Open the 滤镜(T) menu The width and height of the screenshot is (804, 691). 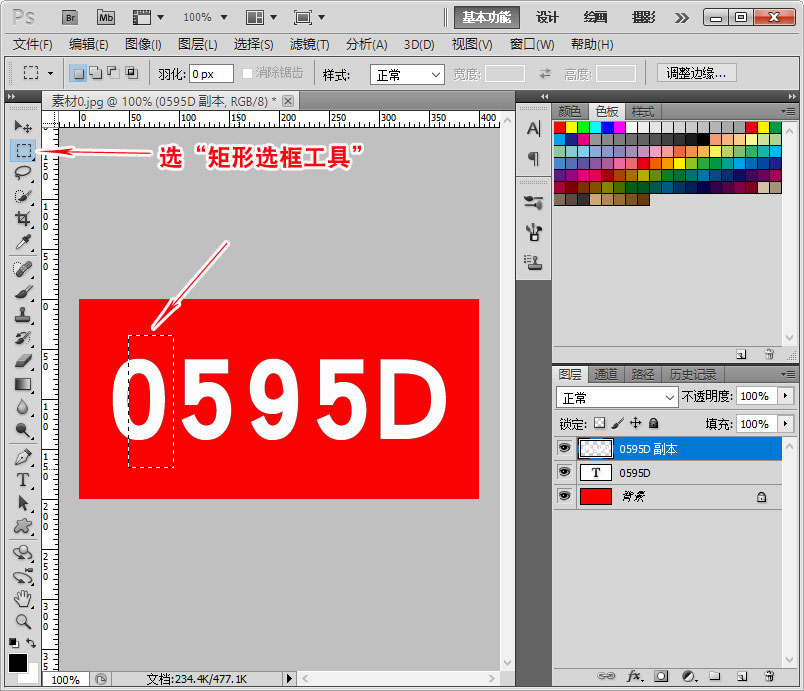309,45
